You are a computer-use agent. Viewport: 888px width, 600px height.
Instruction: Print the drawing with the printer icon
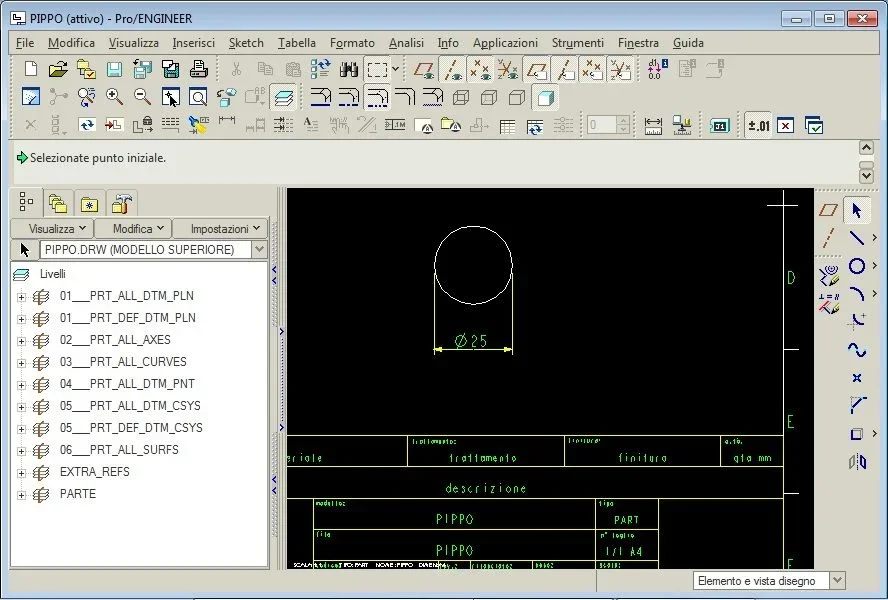(x=198, y=69)
